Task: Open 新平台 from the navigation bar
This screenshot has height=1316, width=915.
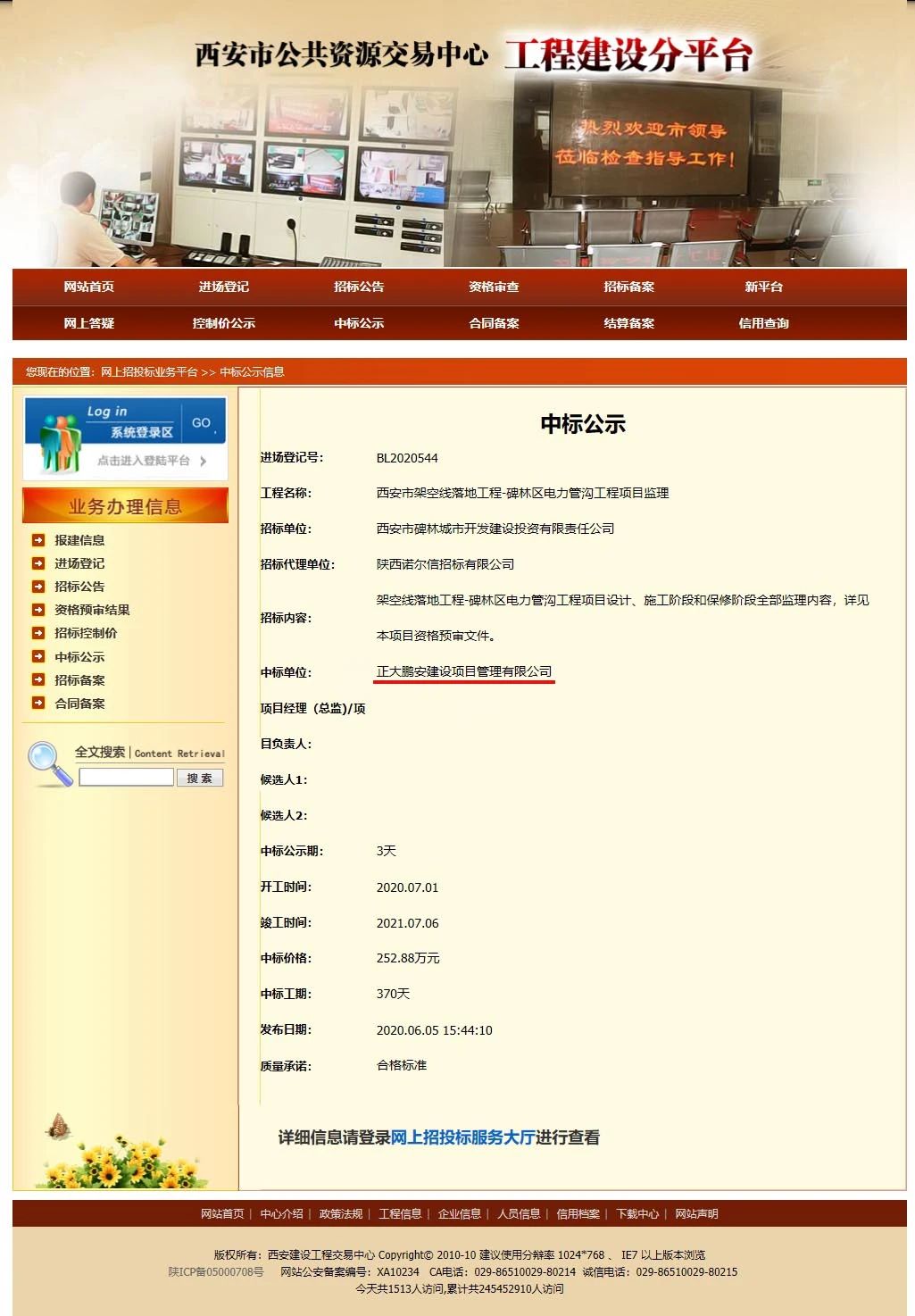Action: pyautogui.click(x=763, y=287)
